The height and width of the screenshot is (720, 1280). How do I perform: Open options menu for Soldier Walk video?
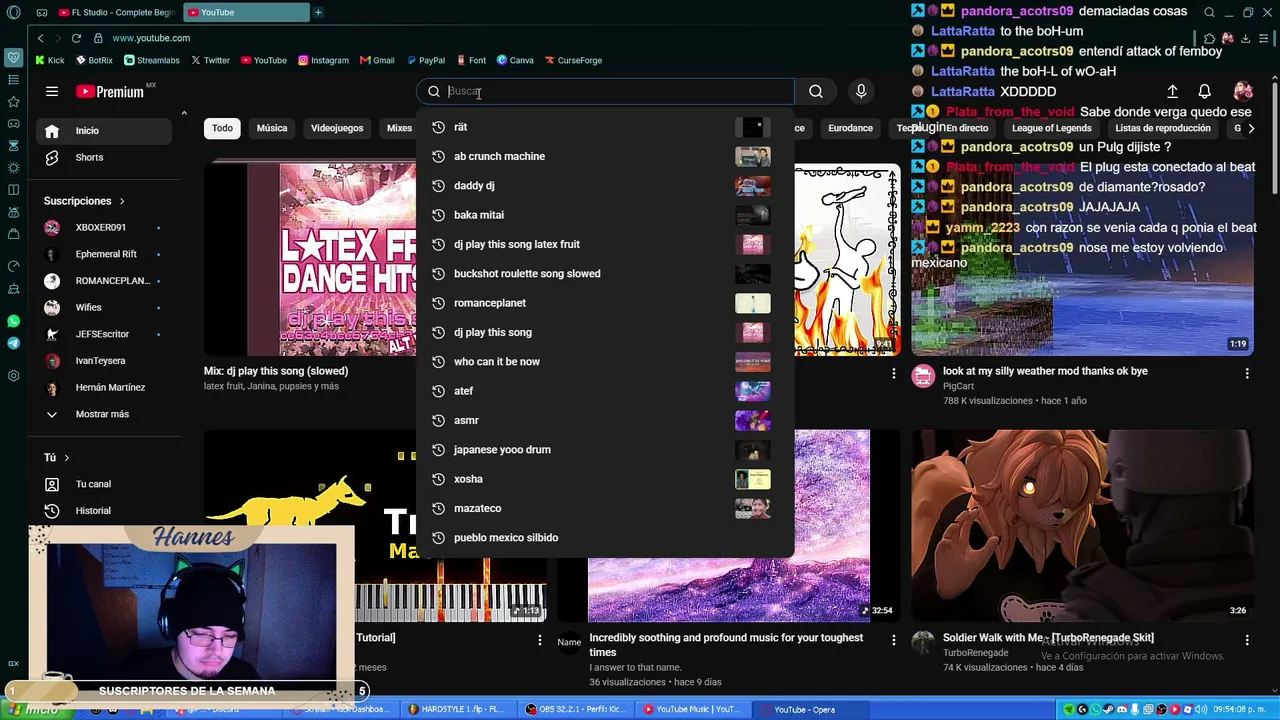click(x=1247, y=639)
